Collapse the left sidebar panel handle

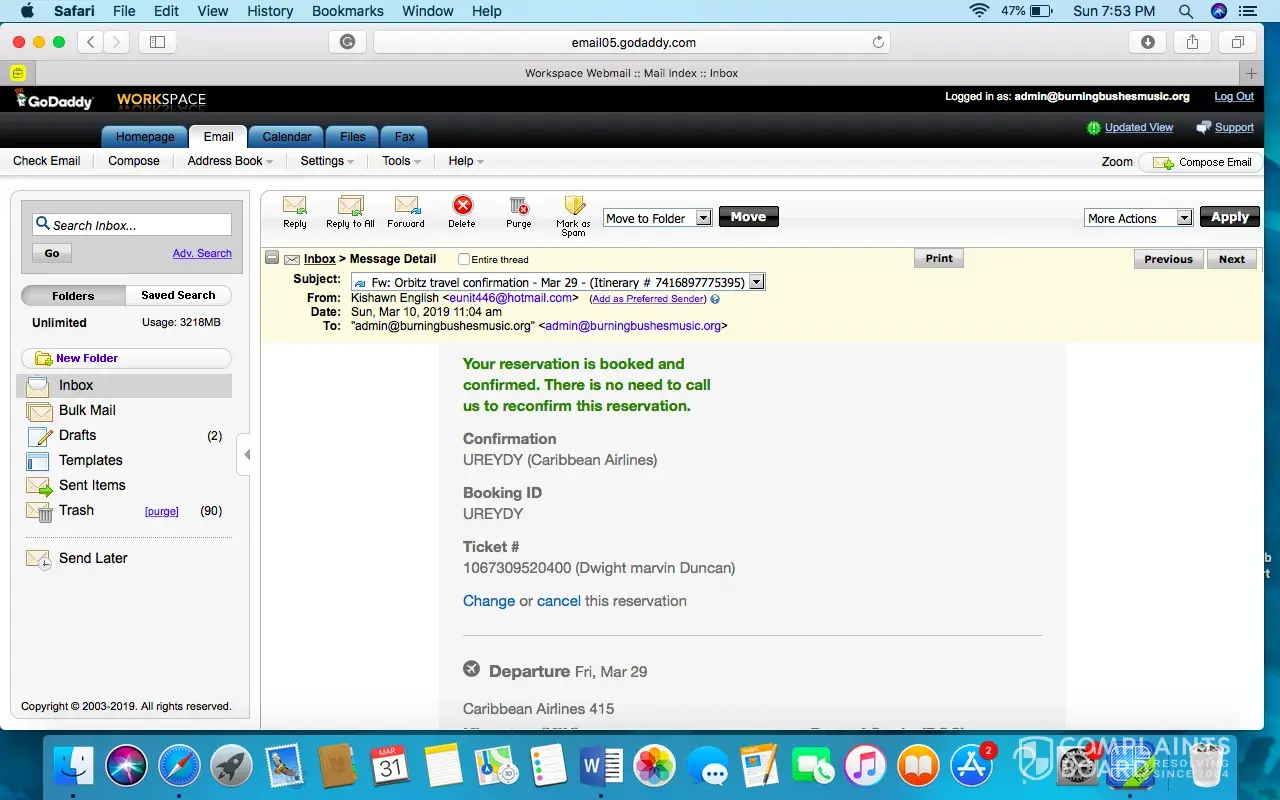point(246,455)
